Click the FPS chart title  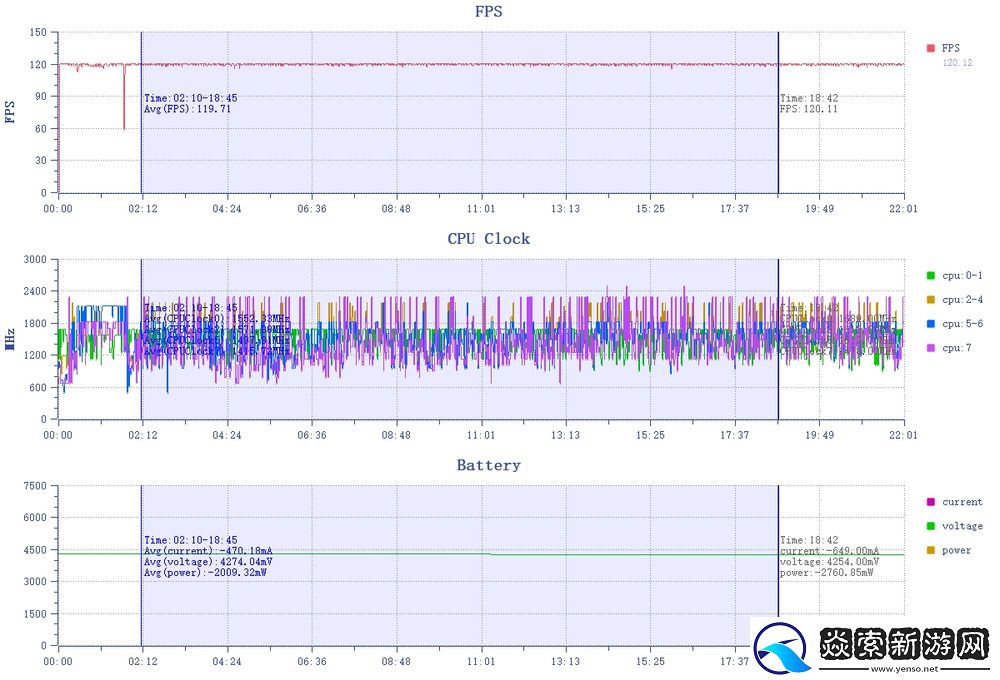(x=488, y=12)
